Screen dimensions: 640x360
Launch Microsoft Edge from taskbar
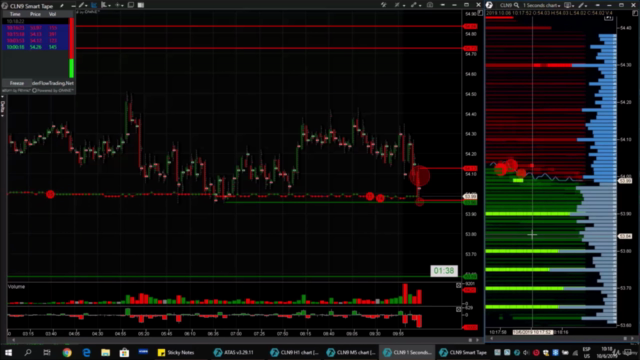point(86,352)
